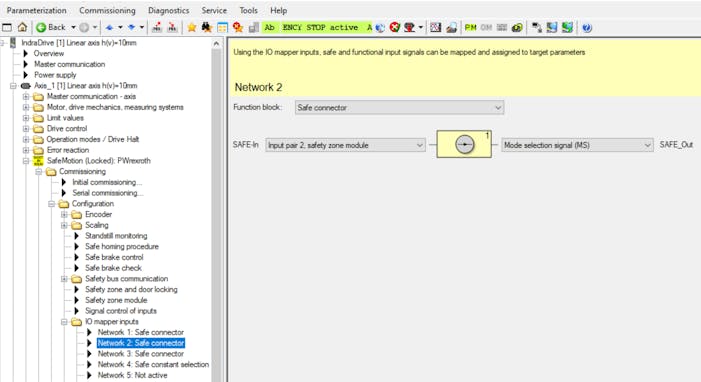This screenshot has width=701, height=382.
Task: Select Network 5: Not active
Action: [132, 375]
